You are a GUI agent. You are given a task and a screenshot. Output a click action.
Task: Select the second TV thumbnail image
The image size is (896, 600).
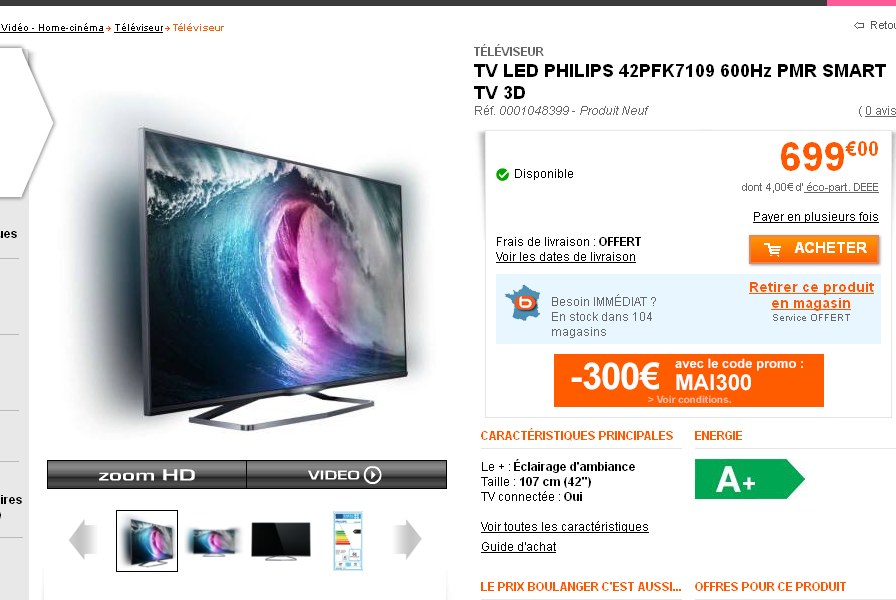click(213, 541)
